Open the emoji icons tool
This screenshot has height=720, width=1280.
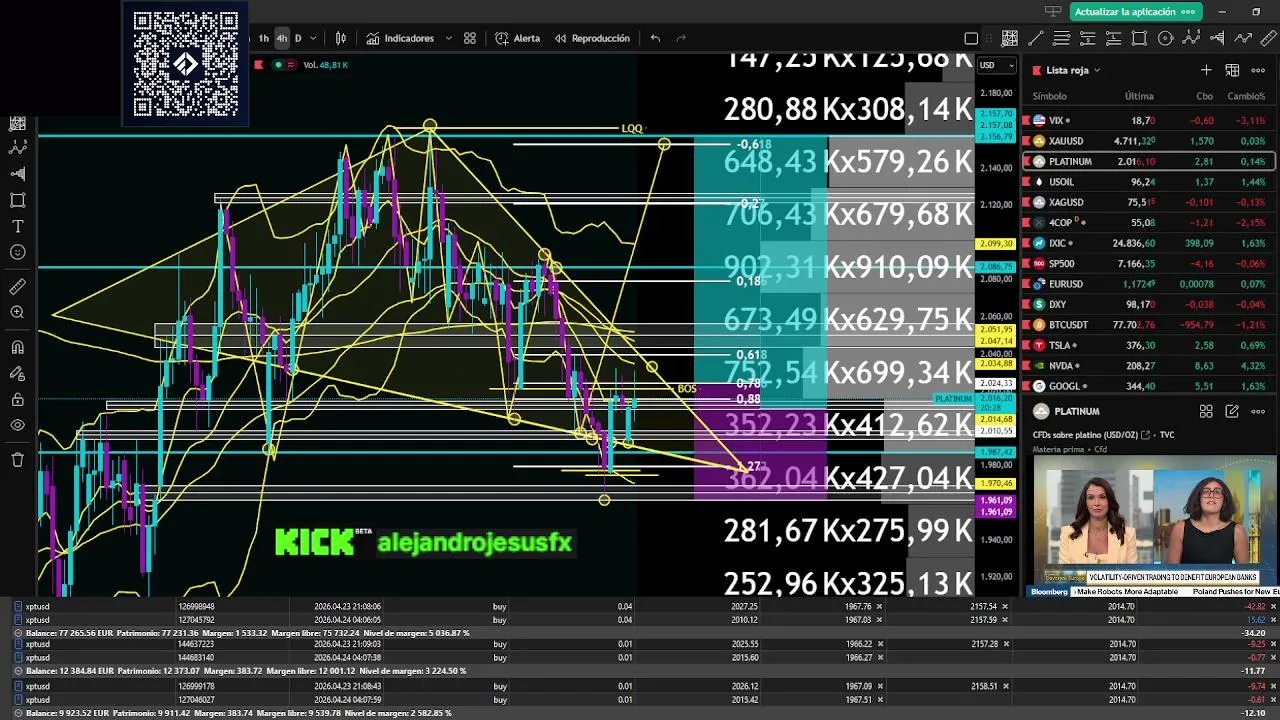coord(17,252)
